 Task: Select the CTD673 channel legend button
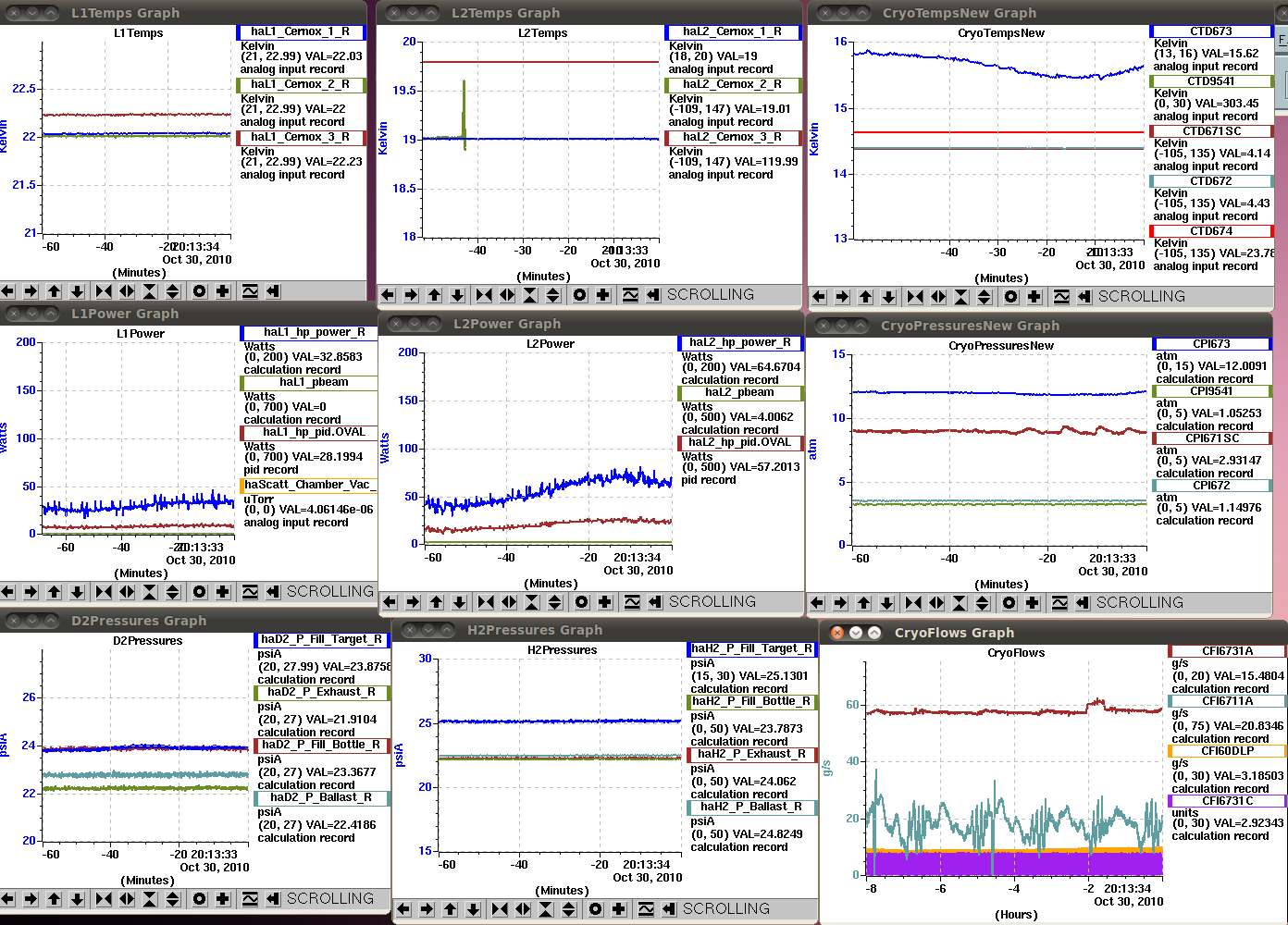1211,32
